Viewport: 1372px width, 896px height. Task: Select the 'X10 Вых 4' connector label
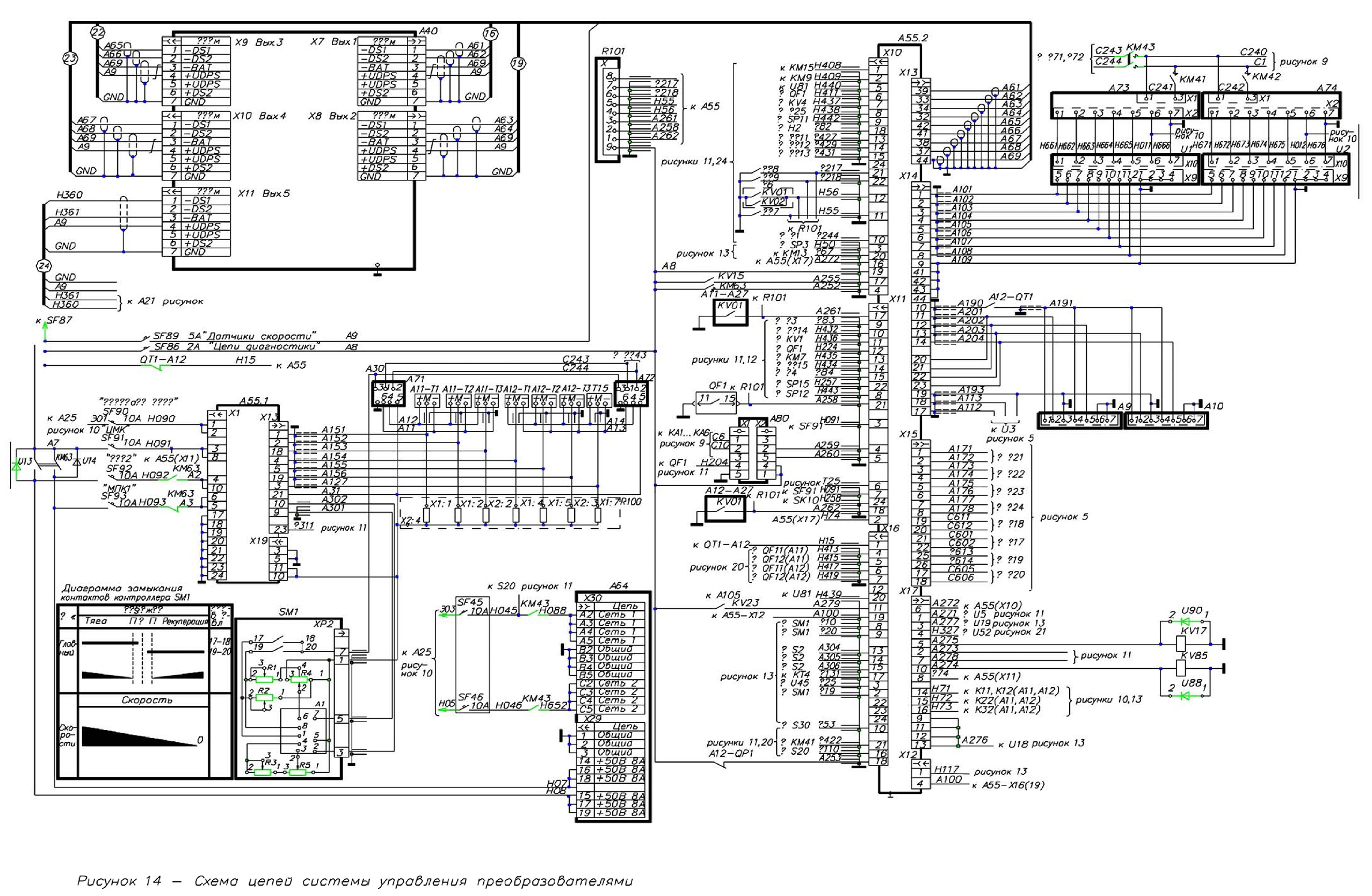(x=259, y=117)
